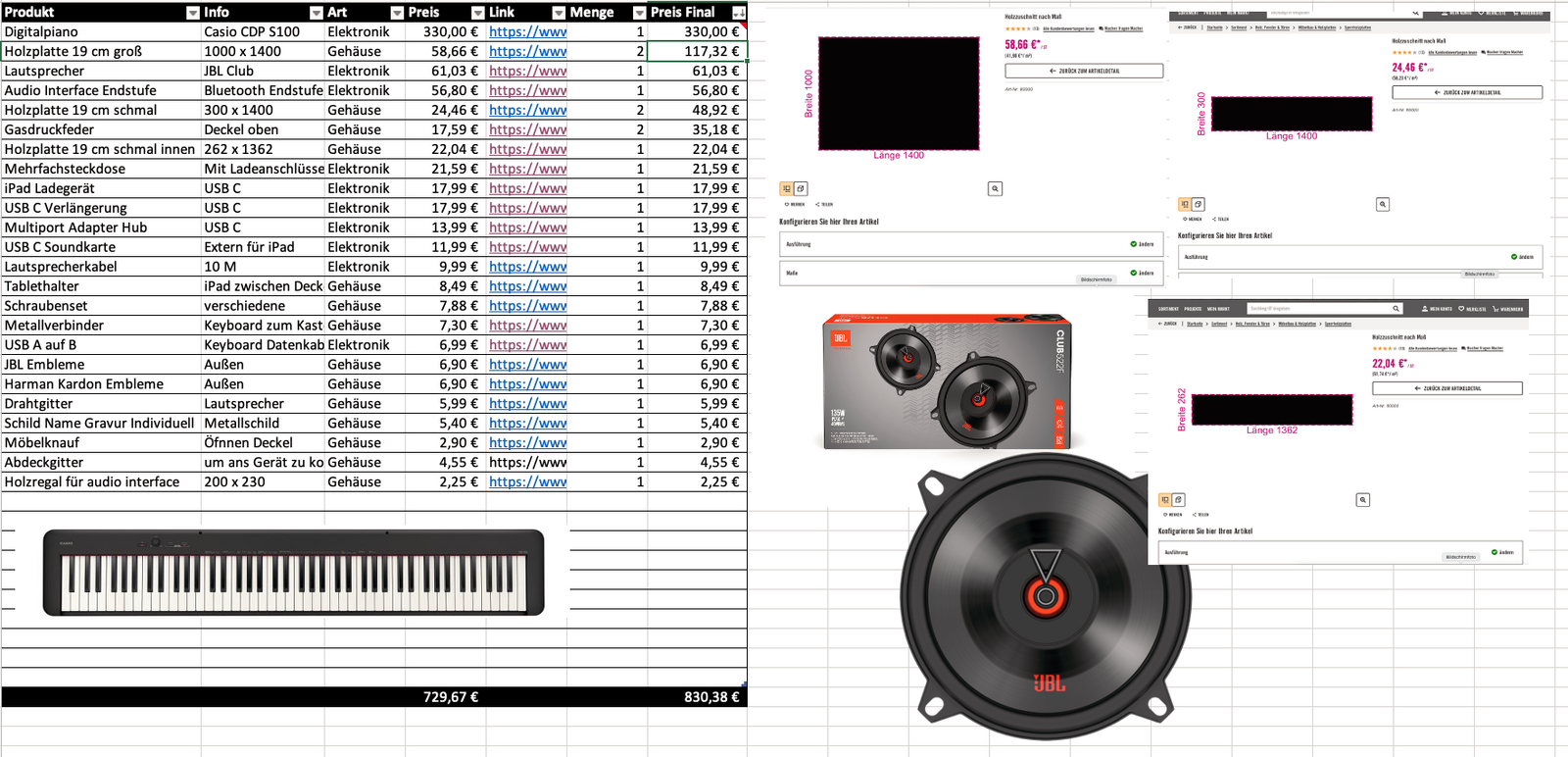
Task: Open the link in the Tablethalter row
Action: (527, 286)
